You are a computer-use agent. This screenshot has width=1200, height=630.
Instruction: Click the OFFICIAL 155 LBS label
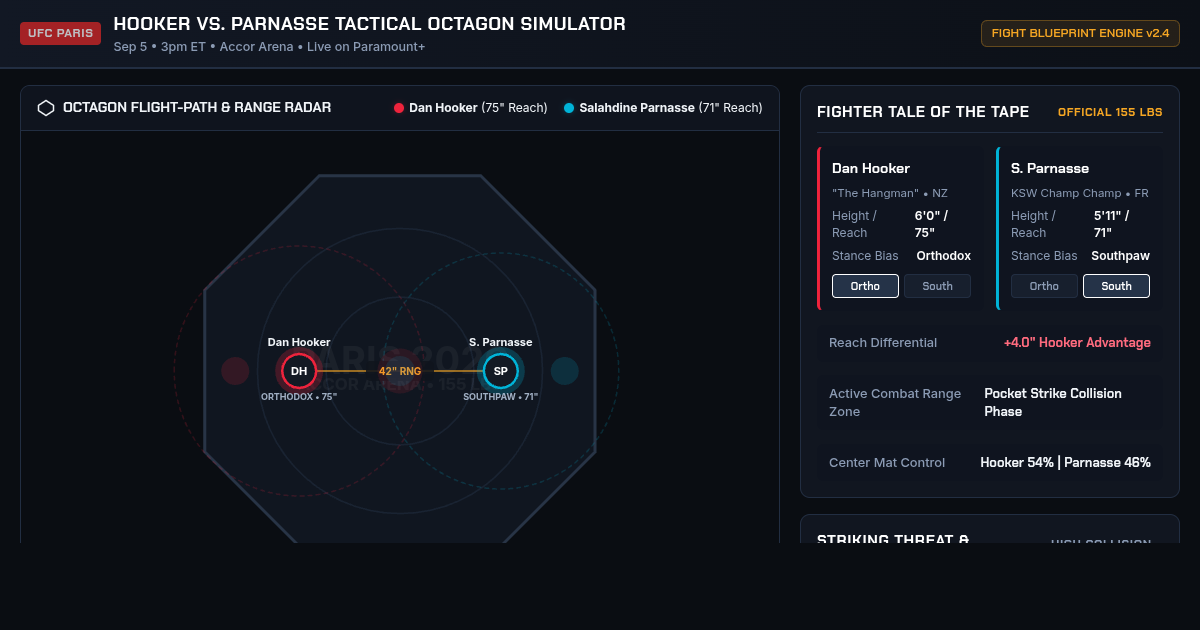1110,112
